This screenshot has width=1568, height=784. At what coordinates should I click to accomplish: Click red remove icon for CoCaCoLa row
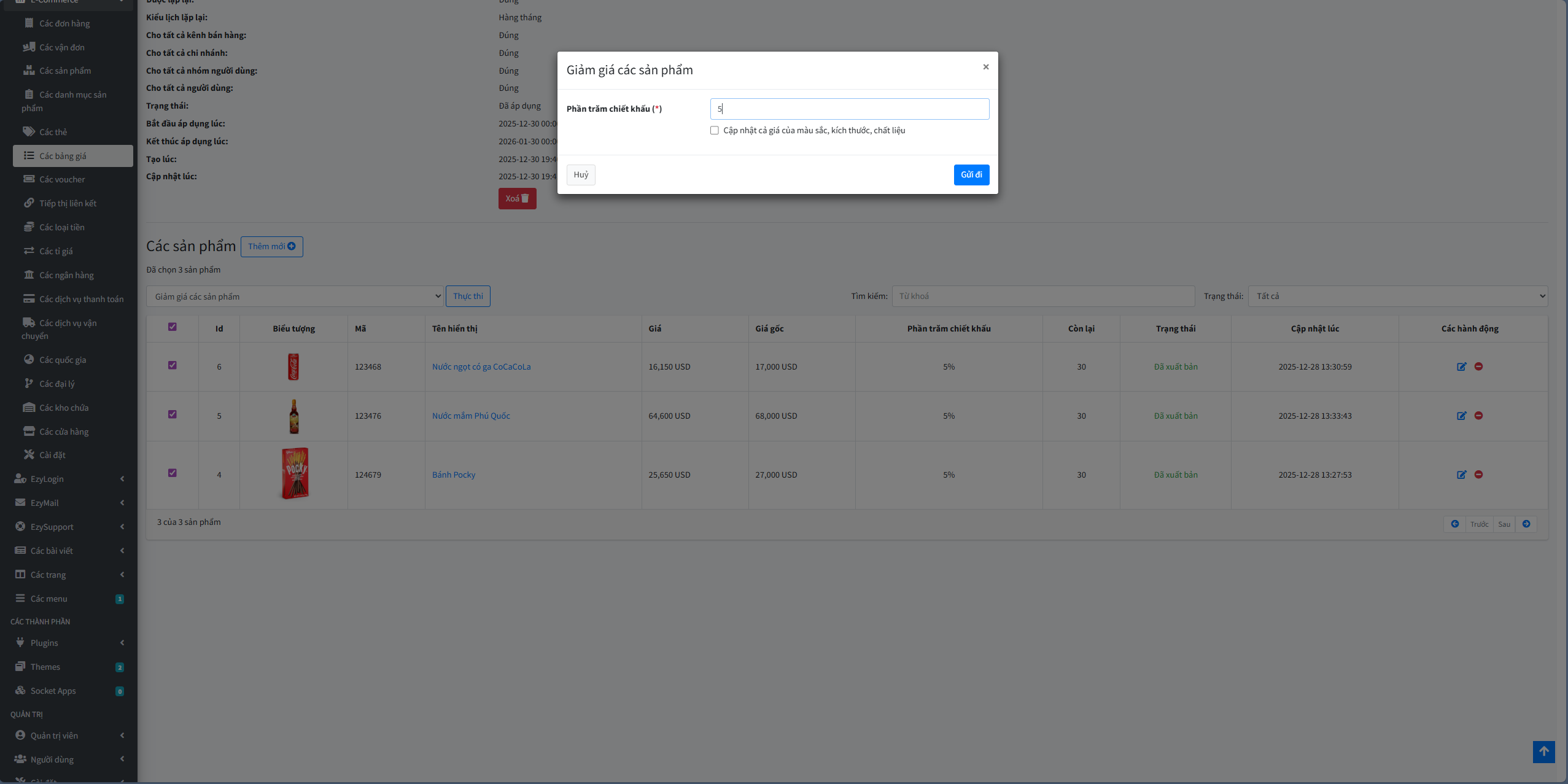coord(1478,367)
